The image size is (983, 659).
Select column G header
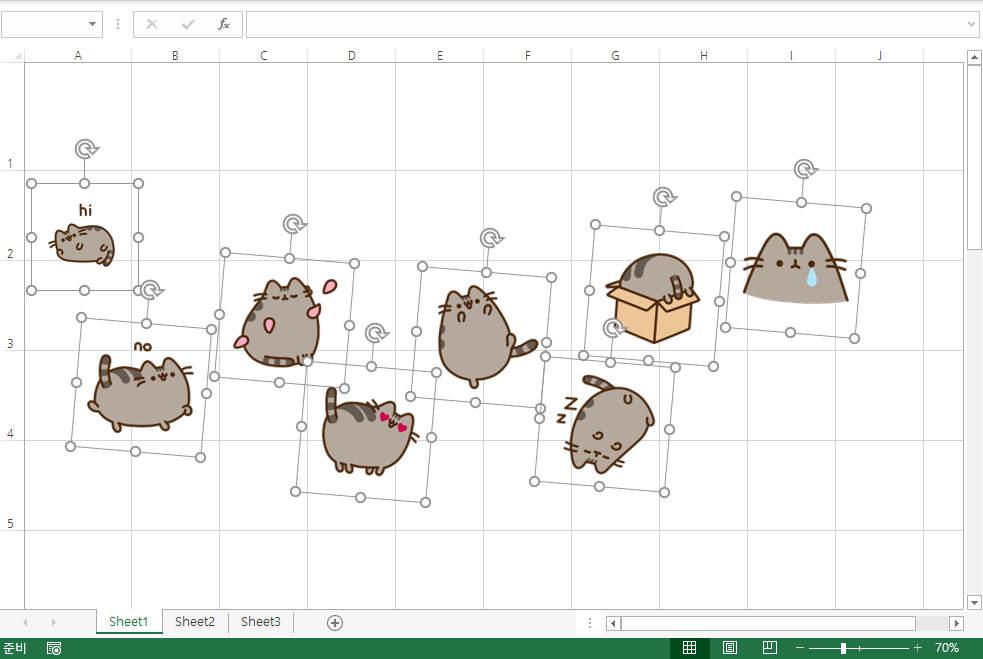(616, 56)
